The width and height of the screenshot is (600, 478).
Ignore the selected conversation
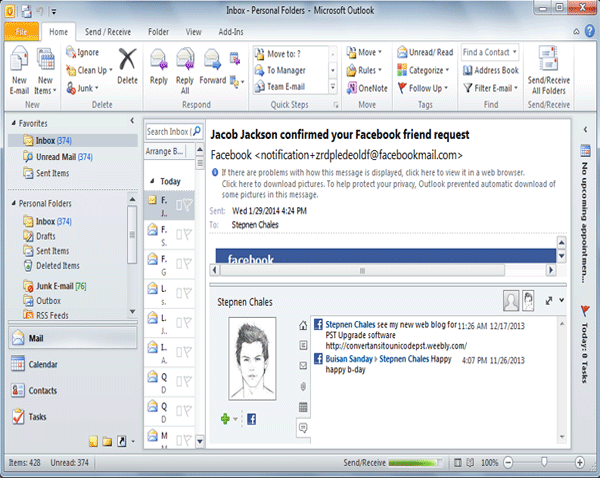(x=83, y=52)
